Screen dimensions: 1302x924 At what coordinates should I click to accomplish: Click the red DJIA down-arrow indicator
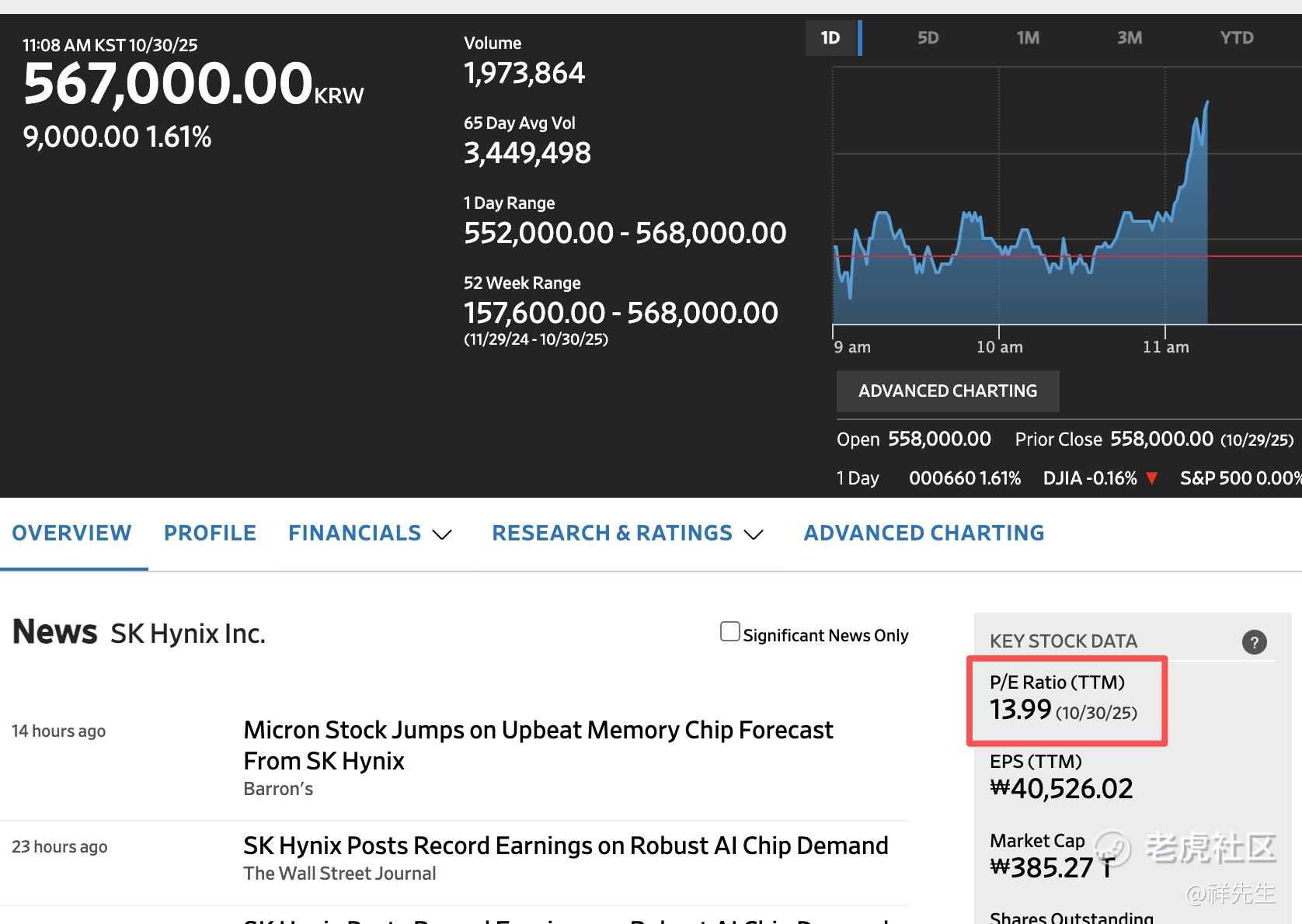click(1151, 478)
